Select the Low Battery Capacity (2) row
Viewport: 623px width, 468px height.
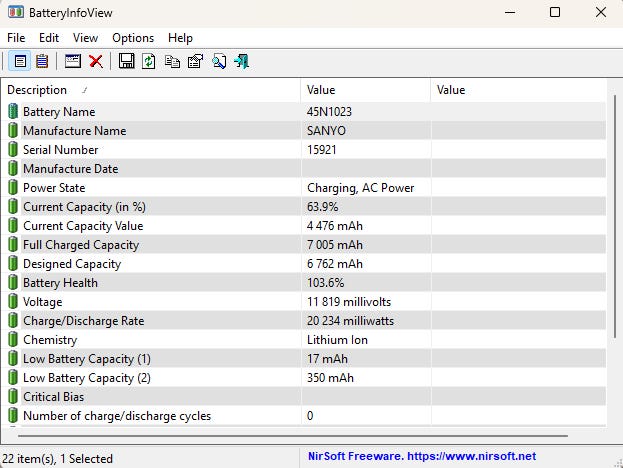304,378
